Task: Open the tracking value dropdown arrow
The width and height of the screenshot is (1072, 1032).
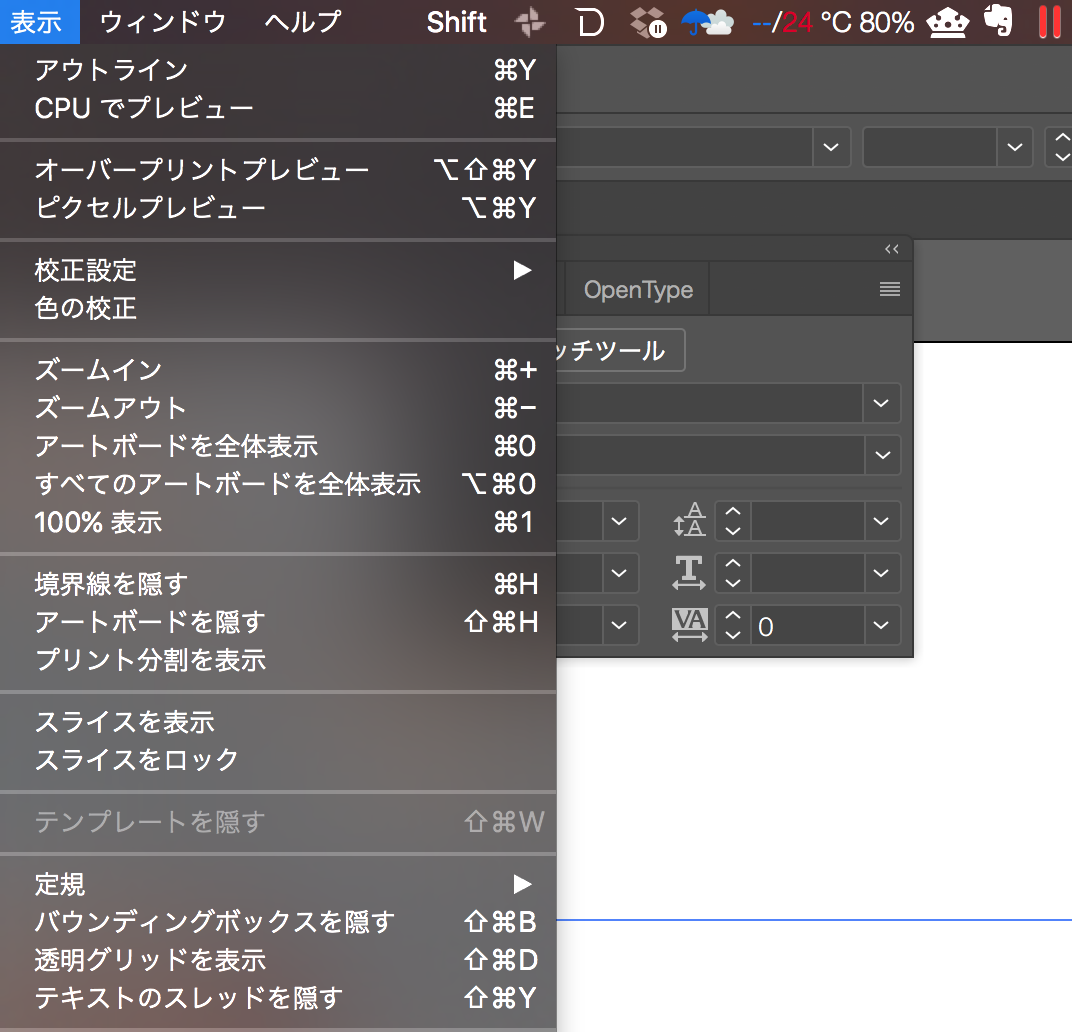Action: 882,624
